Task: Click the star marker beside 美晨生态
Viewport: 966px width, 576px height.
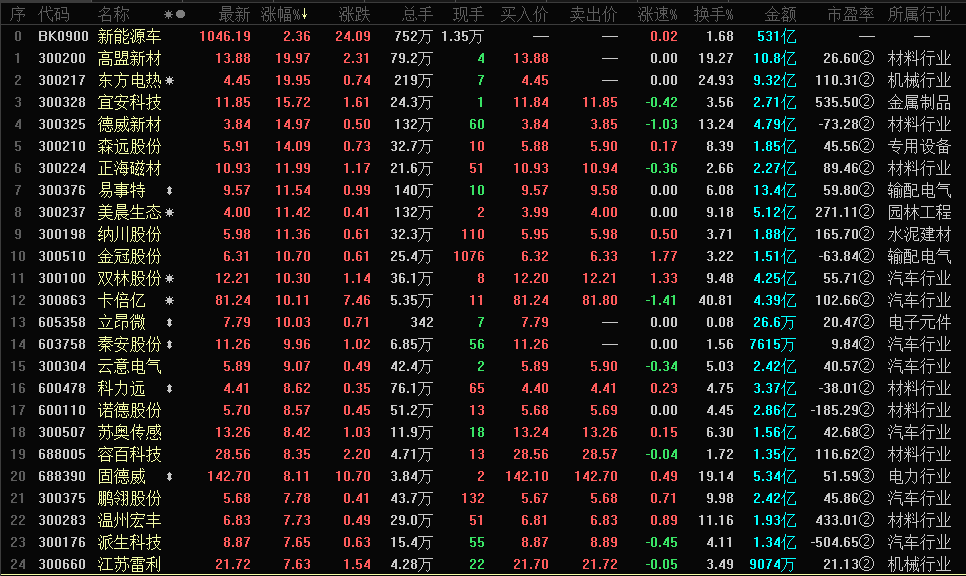Action: coord(169,213)
